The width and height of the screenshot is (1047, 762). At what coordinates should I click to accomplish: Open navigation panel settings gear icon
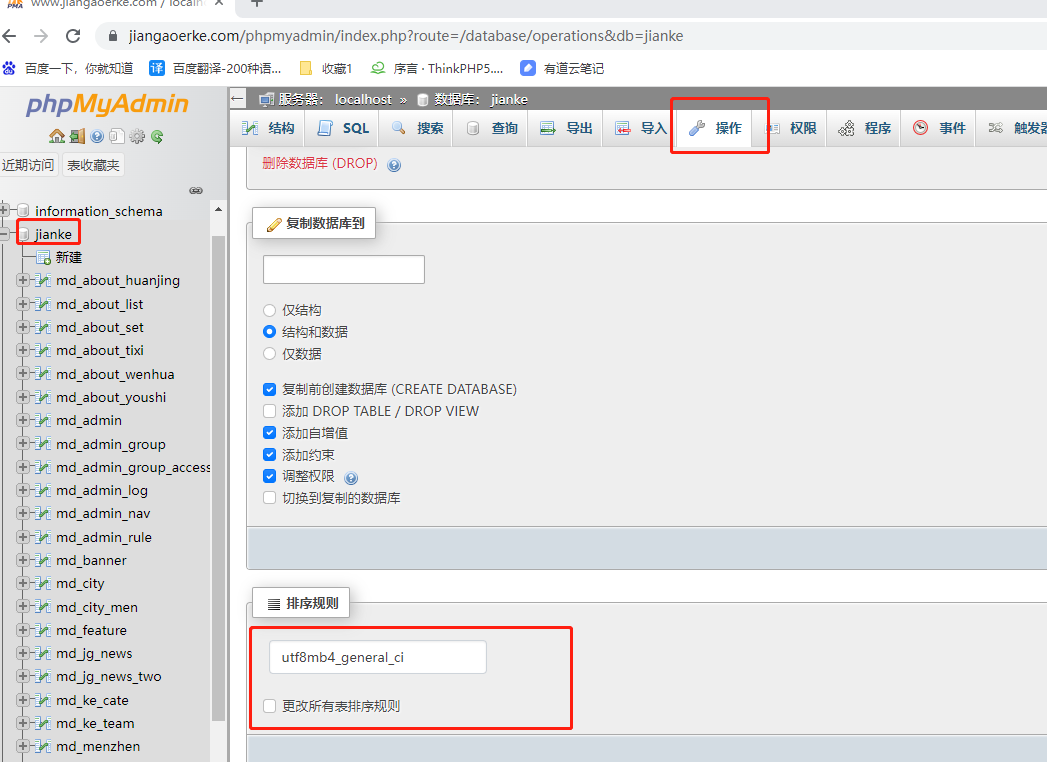pyautogui.click(x=137, y=137)
